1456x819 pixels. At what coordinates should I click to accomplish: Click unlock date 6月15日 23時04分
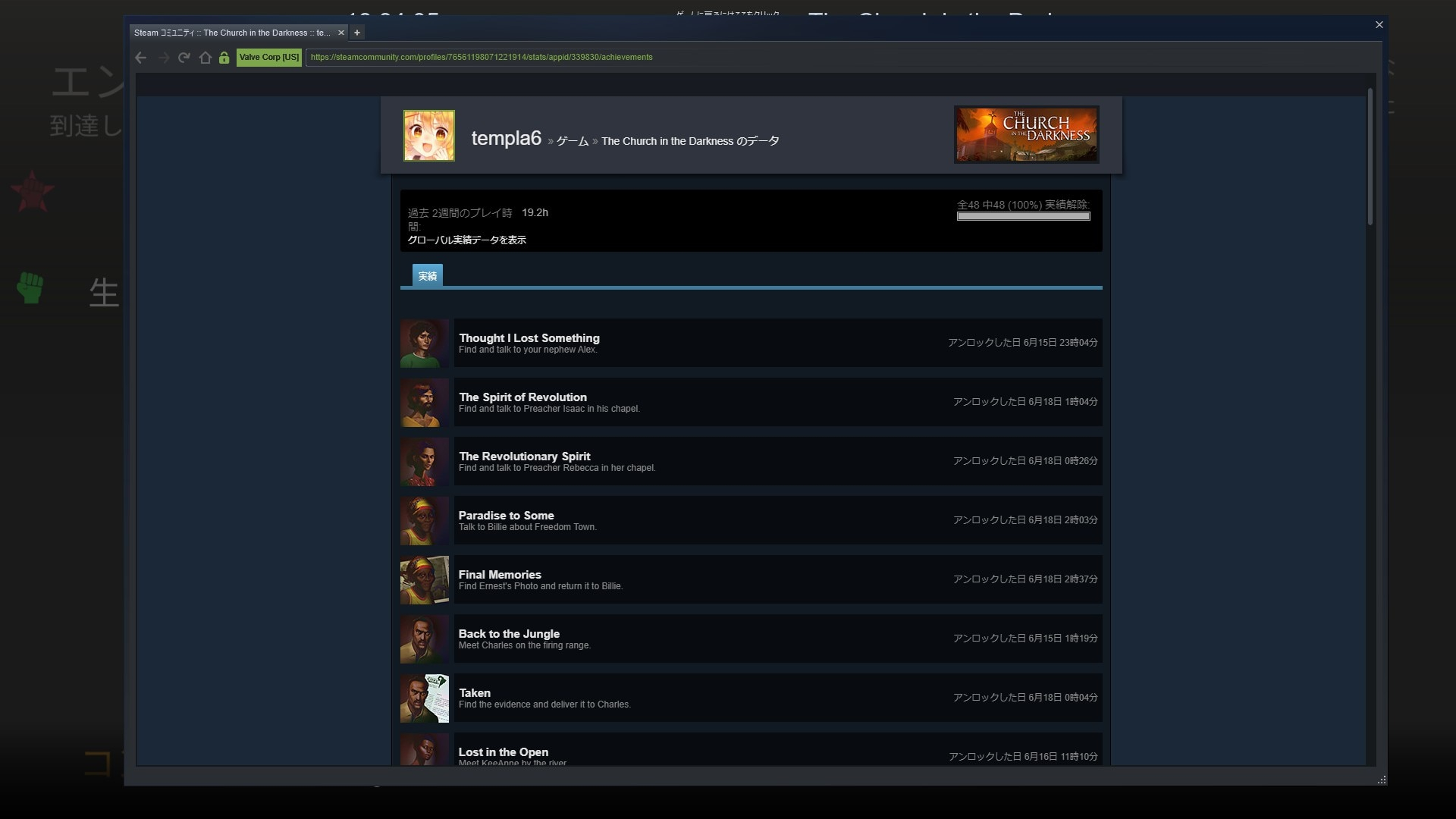(x=1022, y=343)
